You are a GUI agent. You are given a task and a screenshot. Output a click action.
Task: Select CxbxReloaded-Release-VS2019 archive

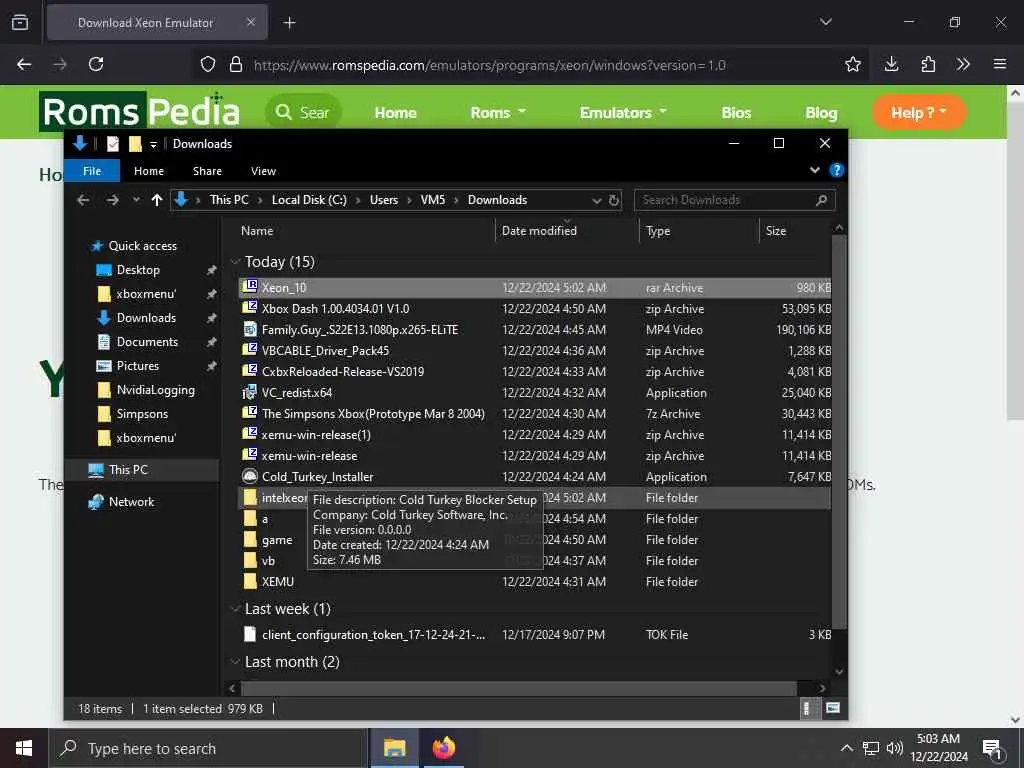(x=534, y=372)
